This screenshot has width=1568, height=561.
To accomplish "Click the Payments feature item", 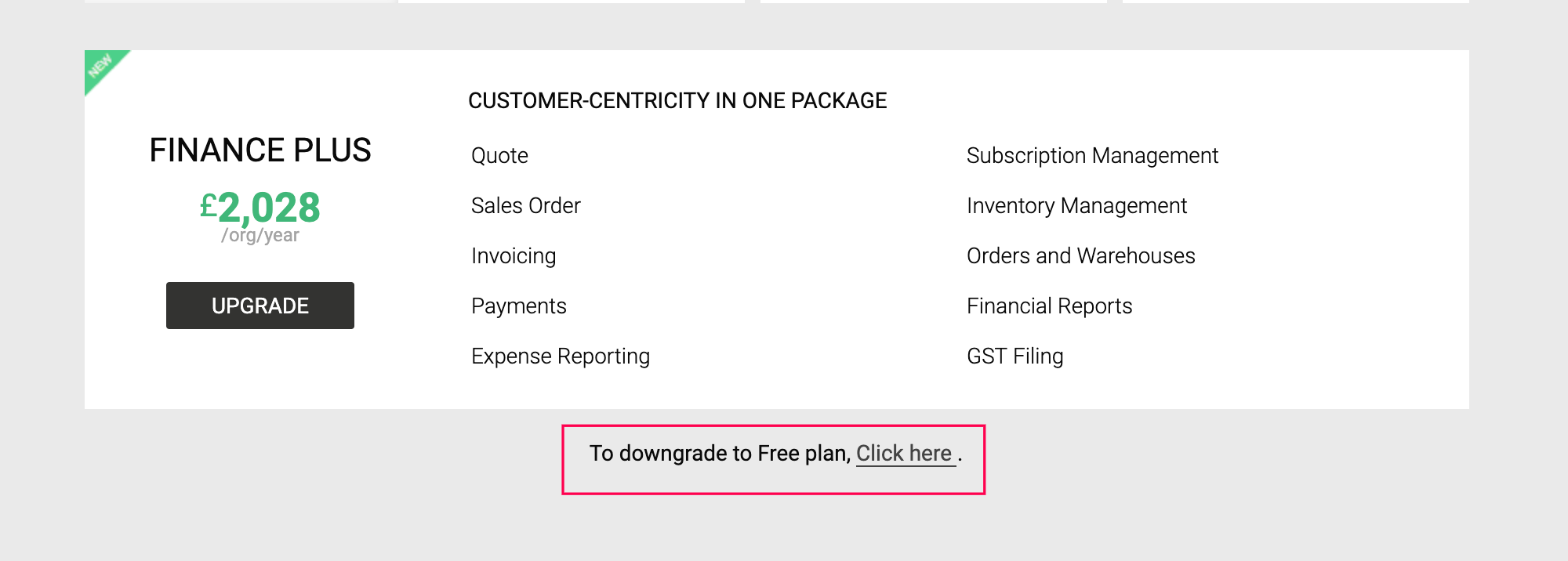I will coord(518,306).
